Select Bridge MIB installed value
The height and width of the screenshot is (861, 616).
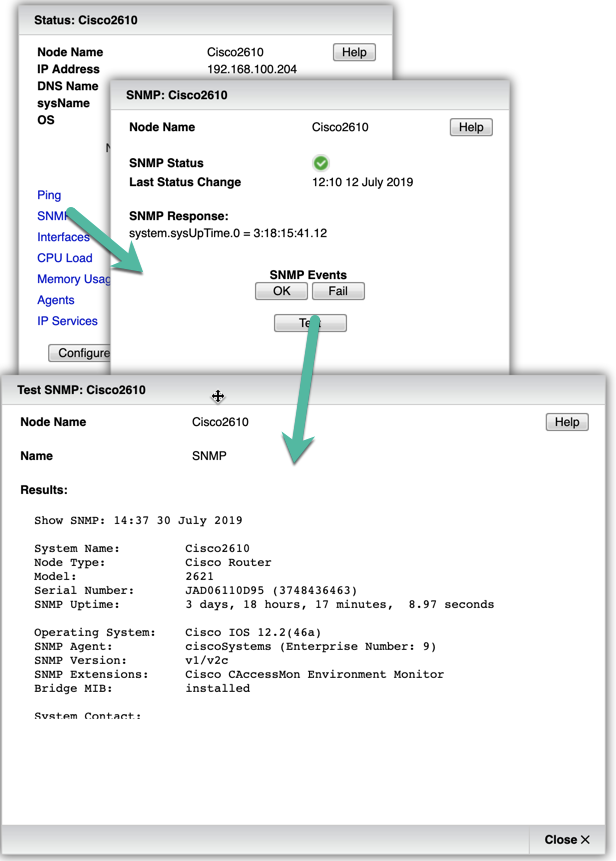(217, 689)
